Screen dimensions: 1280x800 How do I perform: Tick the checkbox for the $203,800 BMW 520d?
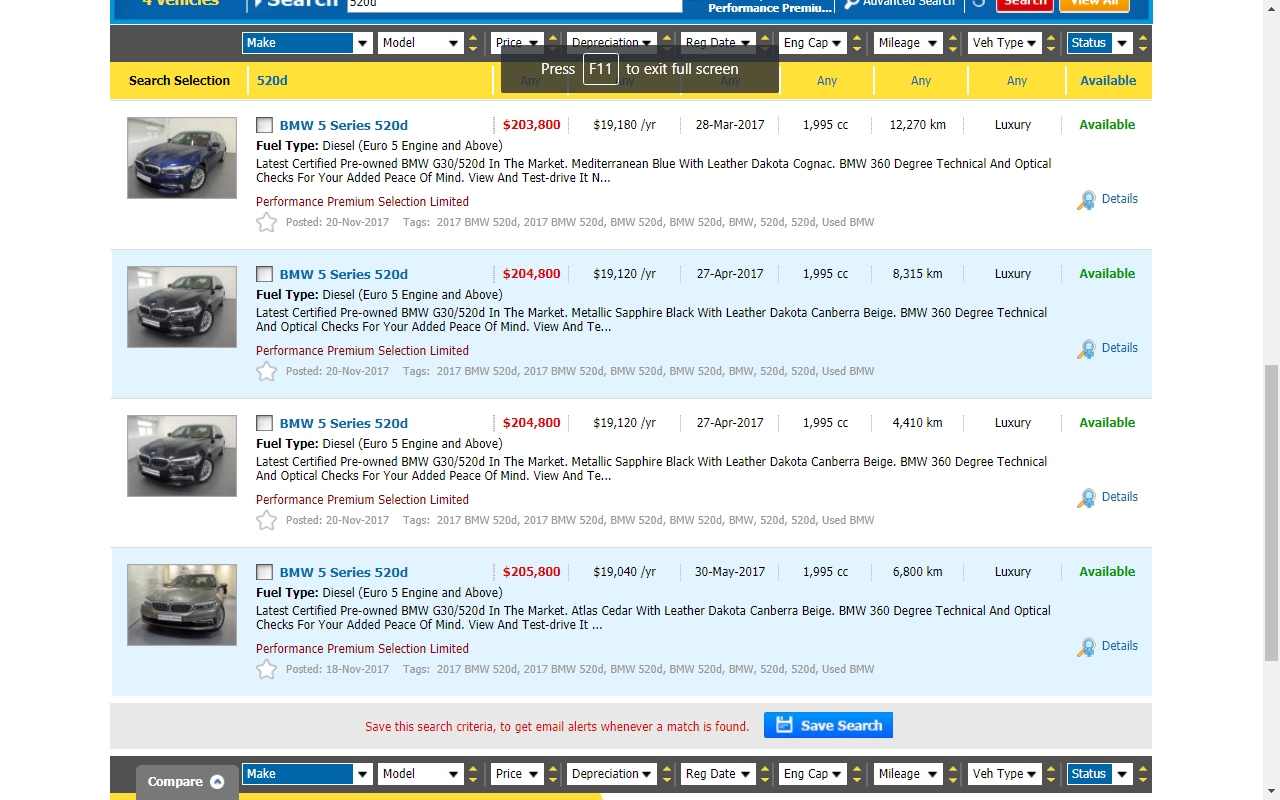(264, 125)
